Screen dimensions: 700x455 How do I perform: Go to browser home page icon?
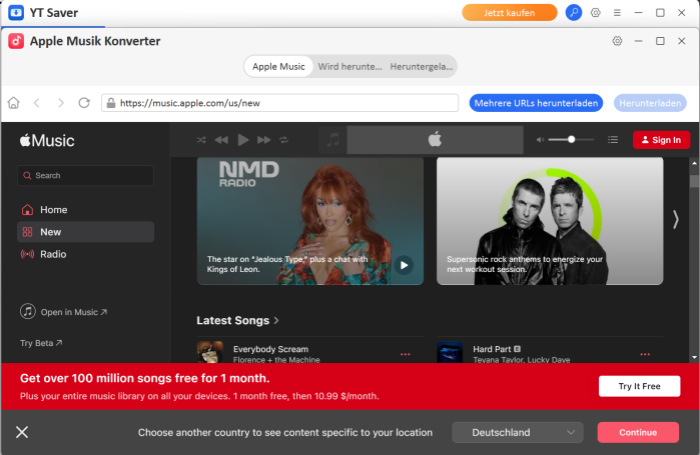14,103
